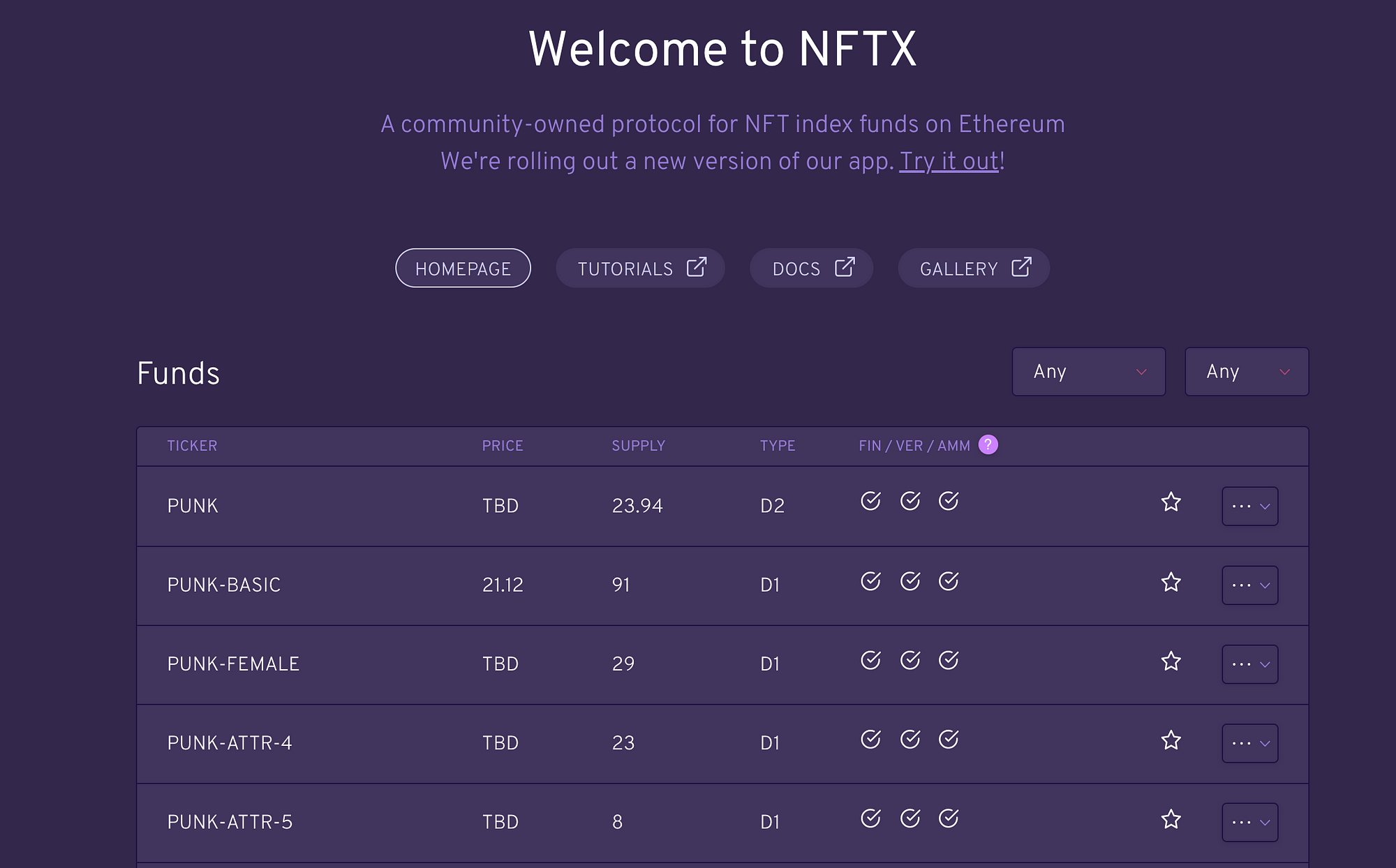Viewport: 1396px width, 868px height.
Task: Click the PUNK-ATTR-5 verified check icon
Action: coord(909,818)
